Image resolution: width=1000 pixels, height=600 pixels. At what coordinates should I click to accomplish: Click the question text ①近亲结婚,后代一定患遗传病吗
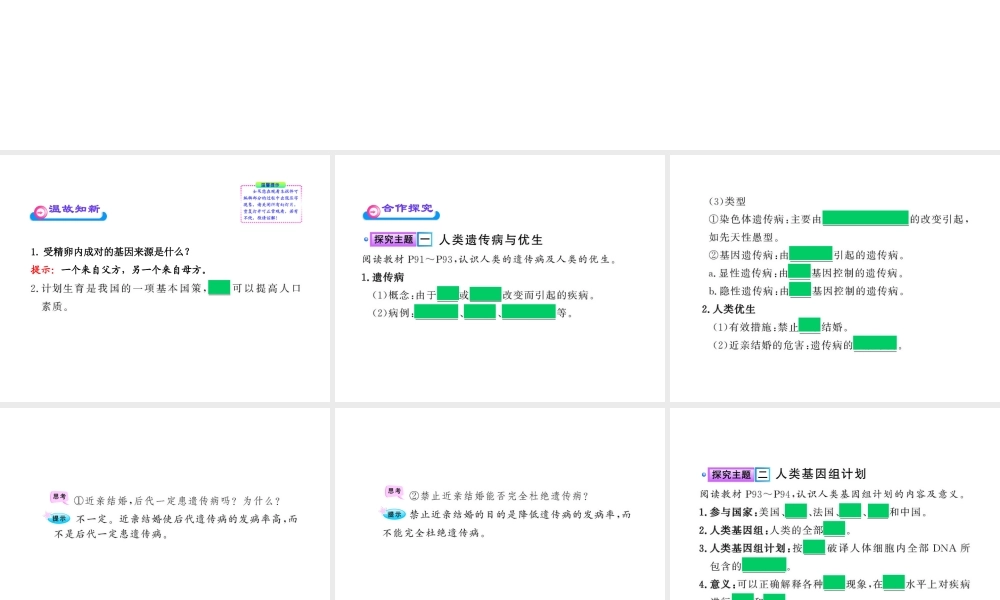click(x=177, y=501)
